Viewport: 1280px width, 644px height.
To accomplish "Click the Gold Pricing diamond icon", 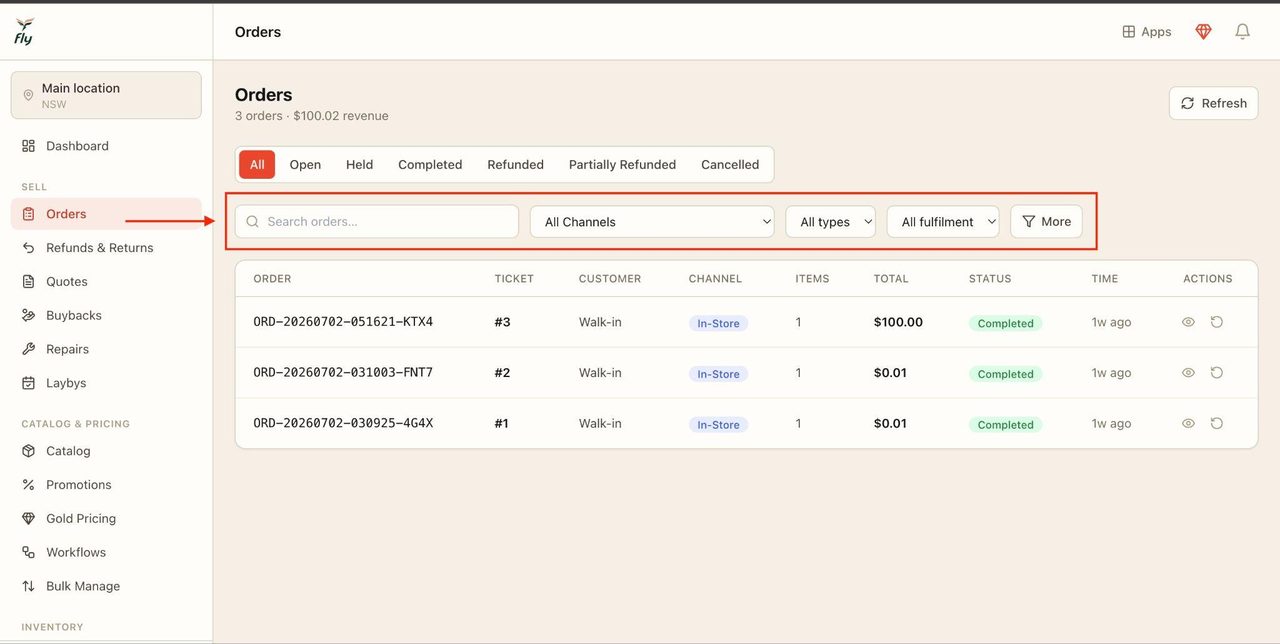I will pos(28,518).
